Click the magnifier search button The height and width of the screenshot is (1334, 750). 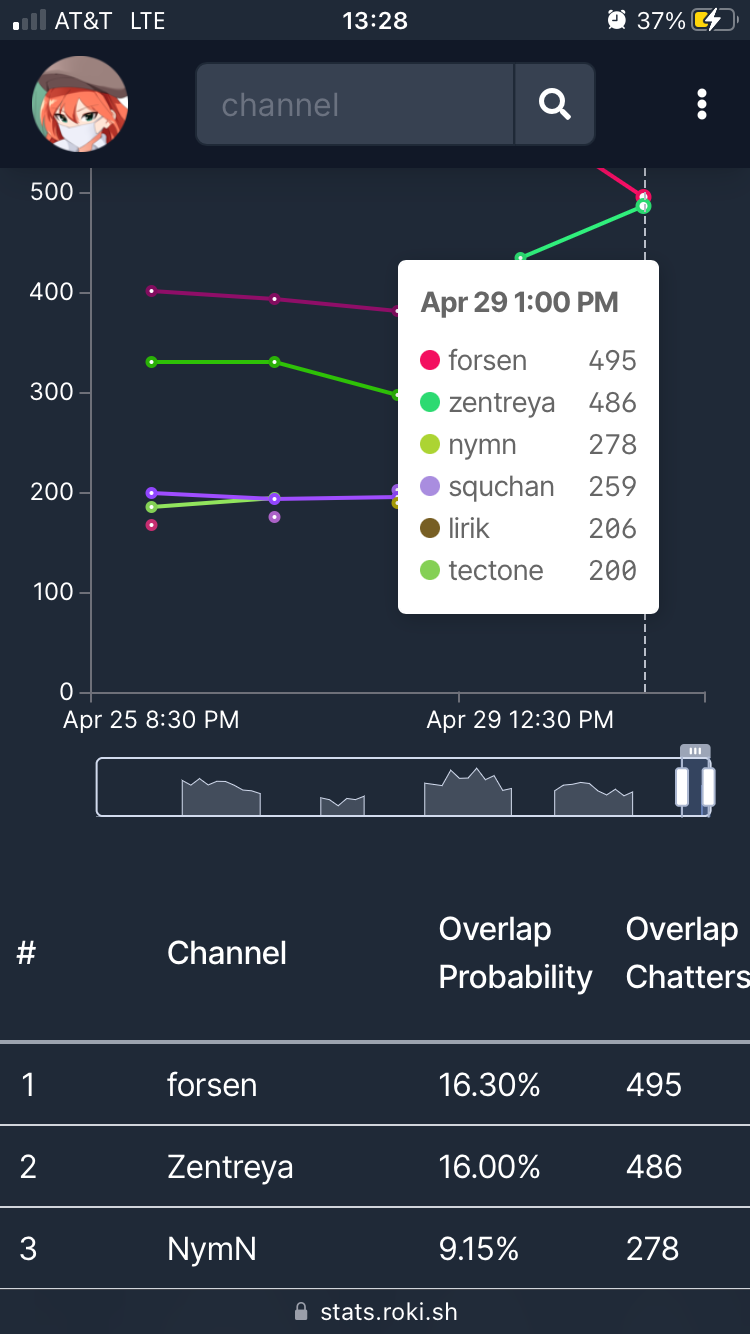tap(554, 104)
